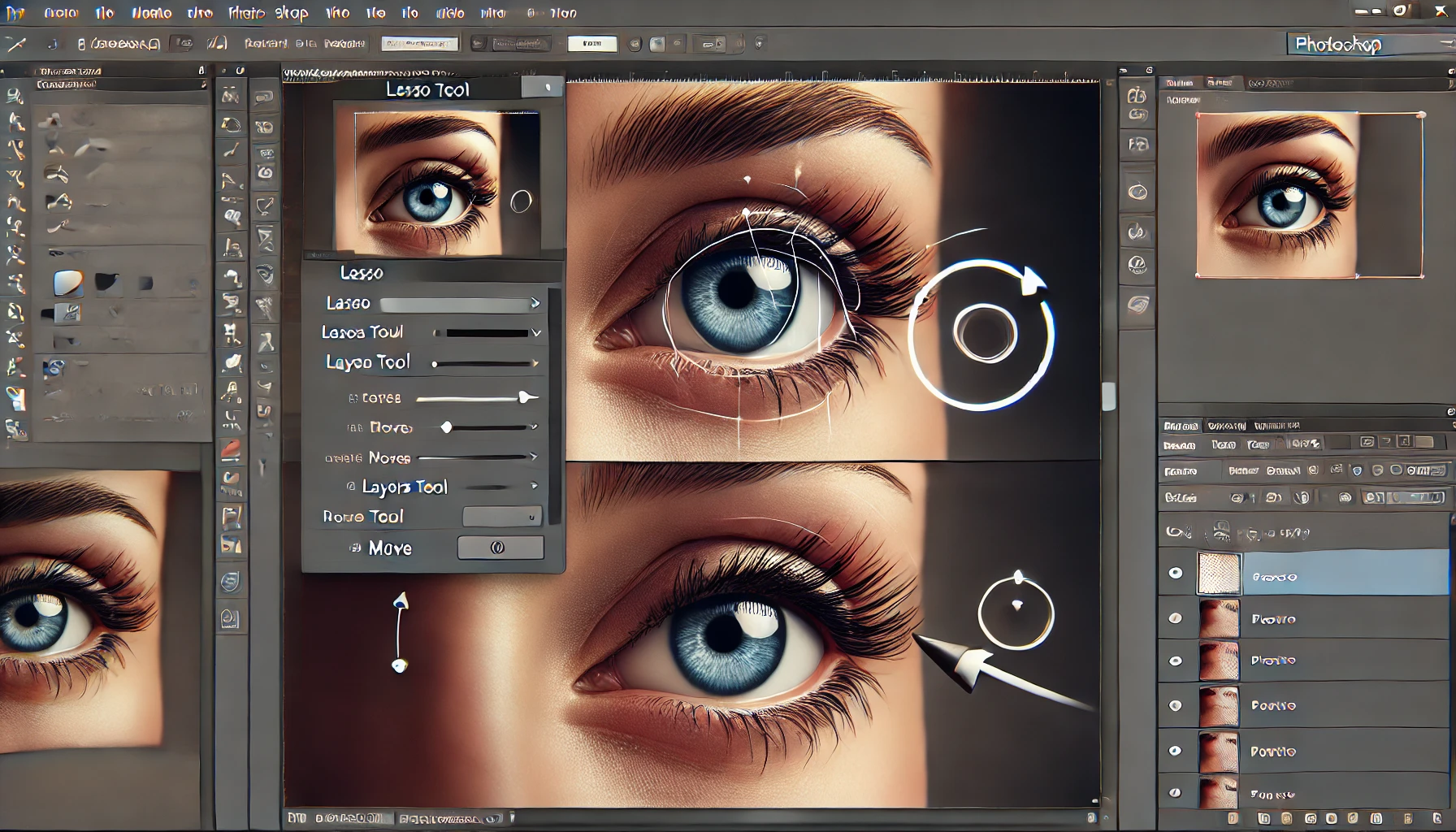Switch to first tab above navigator preview
The image size is (1456, 832).
click(x=1179, y=83)
